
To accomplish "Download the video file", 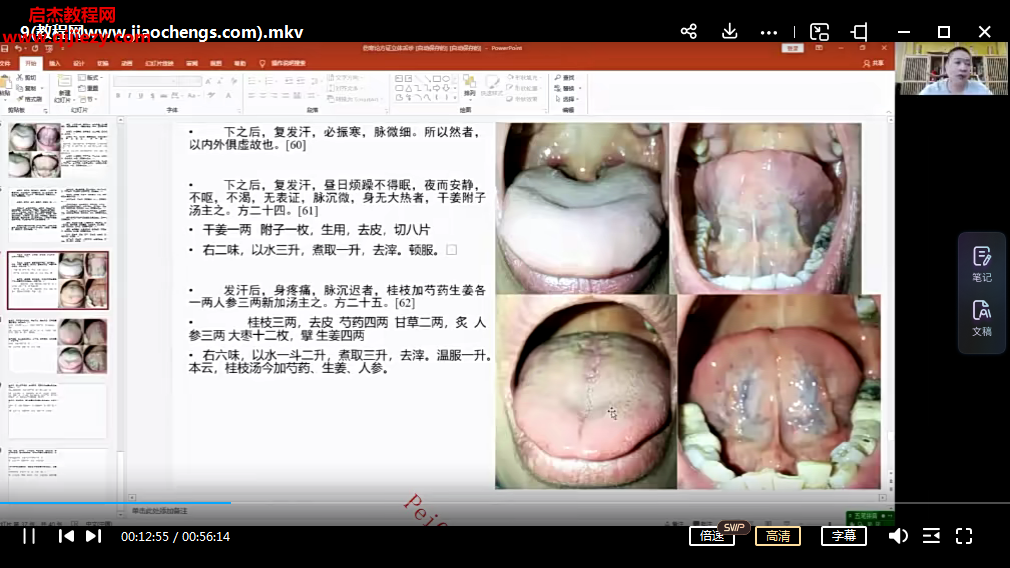I will 729,32.
